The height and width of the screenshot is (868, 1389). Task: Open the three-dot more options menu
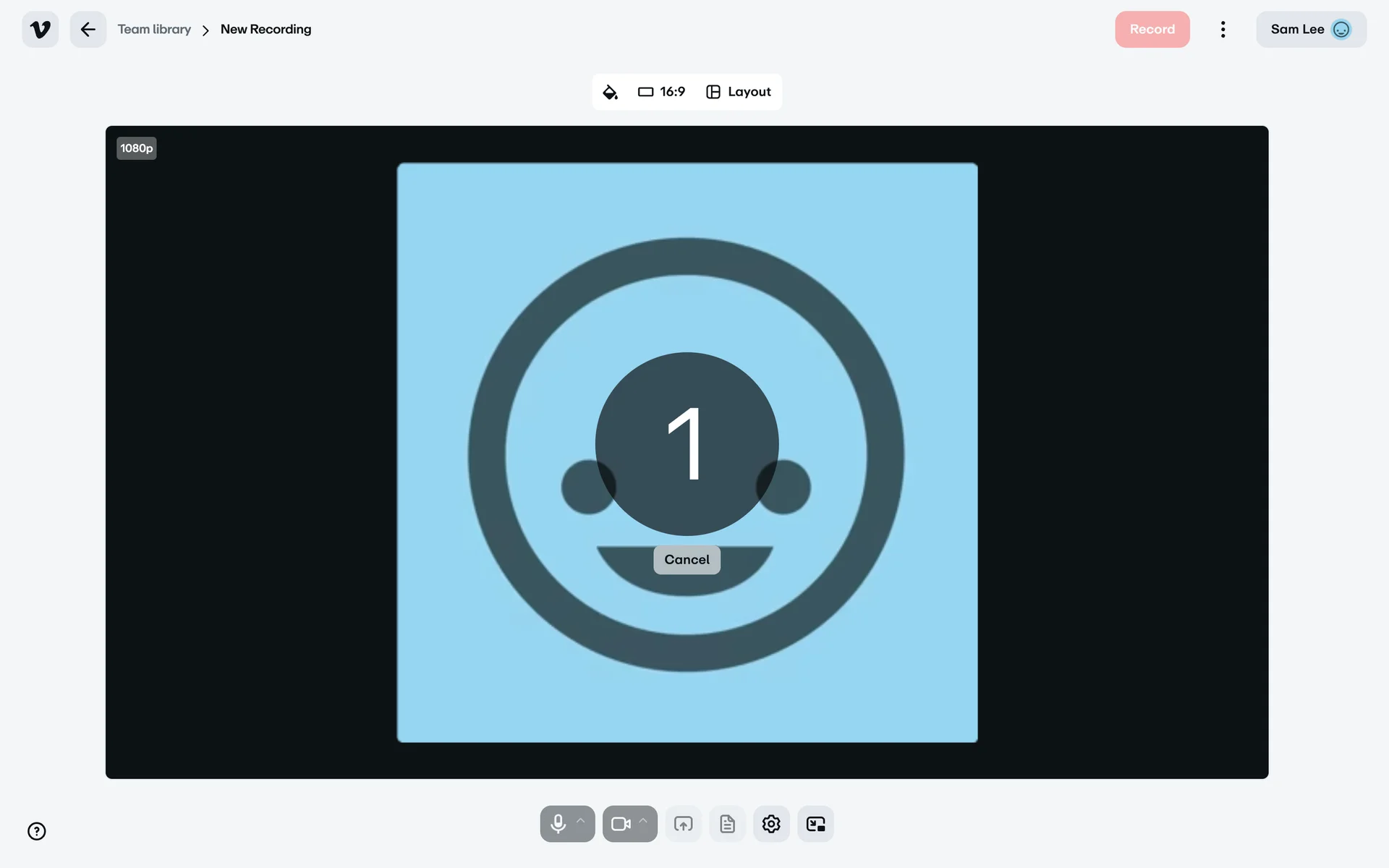pyautogui.click(x=1223, y=30)
